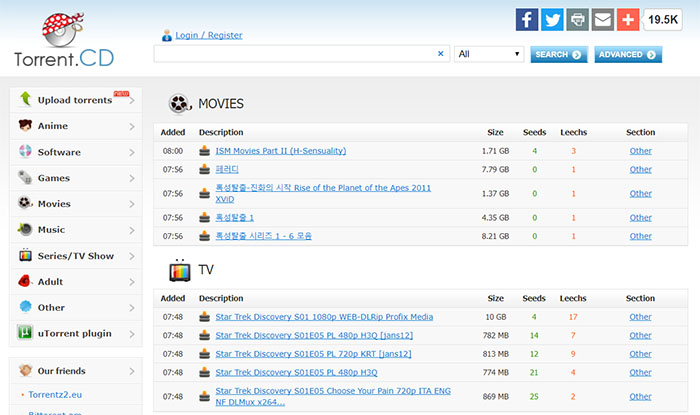This screenshot has height=415, width=700.
Task: Click the Torrent.CD logo
Action: [64, 40]
